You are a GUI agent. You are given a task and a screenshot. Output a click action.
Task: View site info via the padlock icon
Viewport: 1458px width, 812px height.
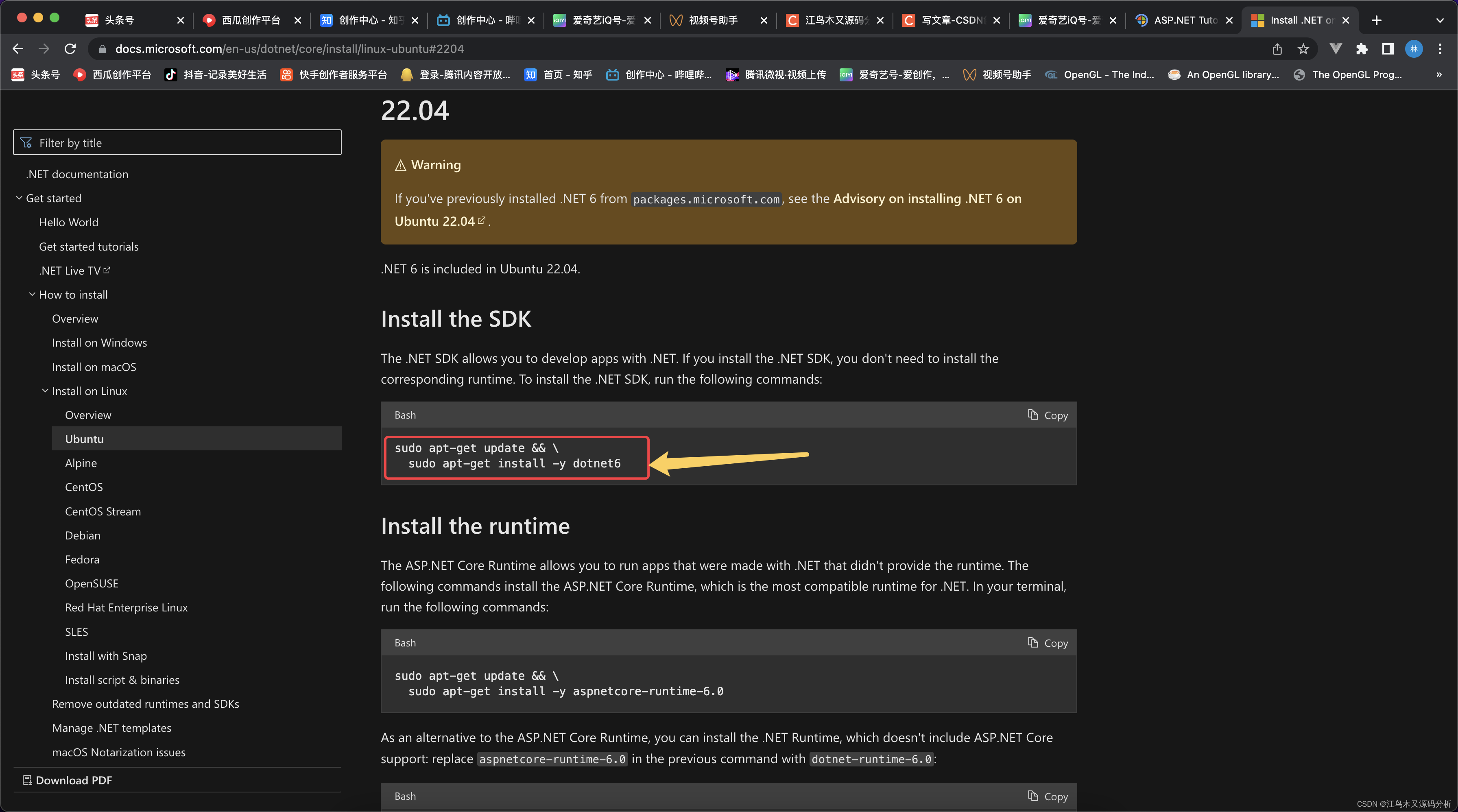[103, 49]
